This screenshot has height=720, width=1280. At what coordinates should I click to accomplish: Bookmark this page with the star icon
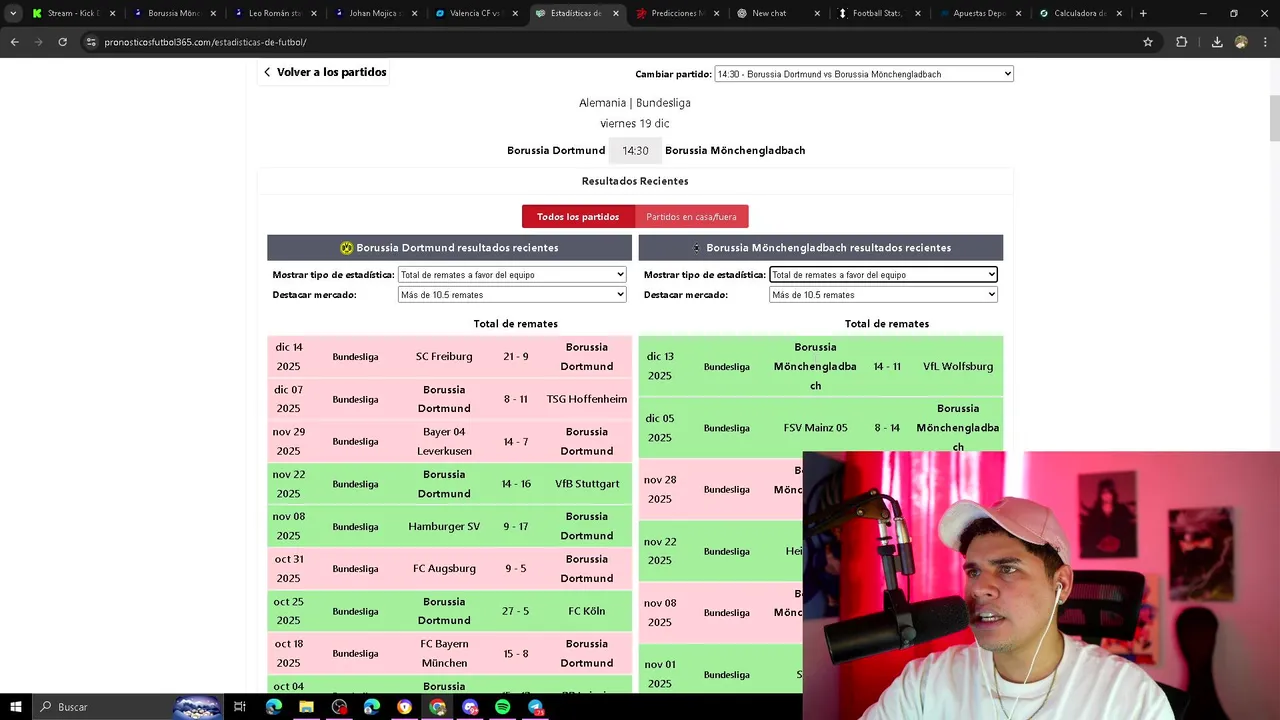coord(1148,42)
